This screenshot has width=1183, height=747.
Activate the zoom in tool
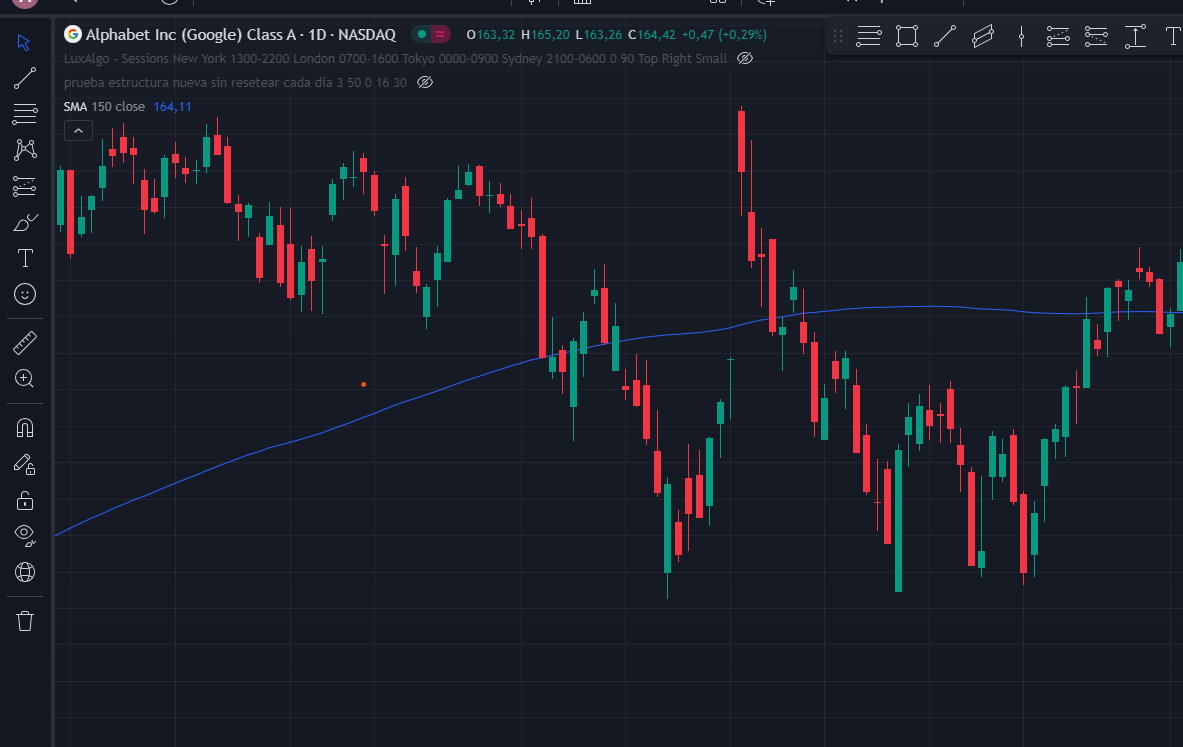(24, 379)
